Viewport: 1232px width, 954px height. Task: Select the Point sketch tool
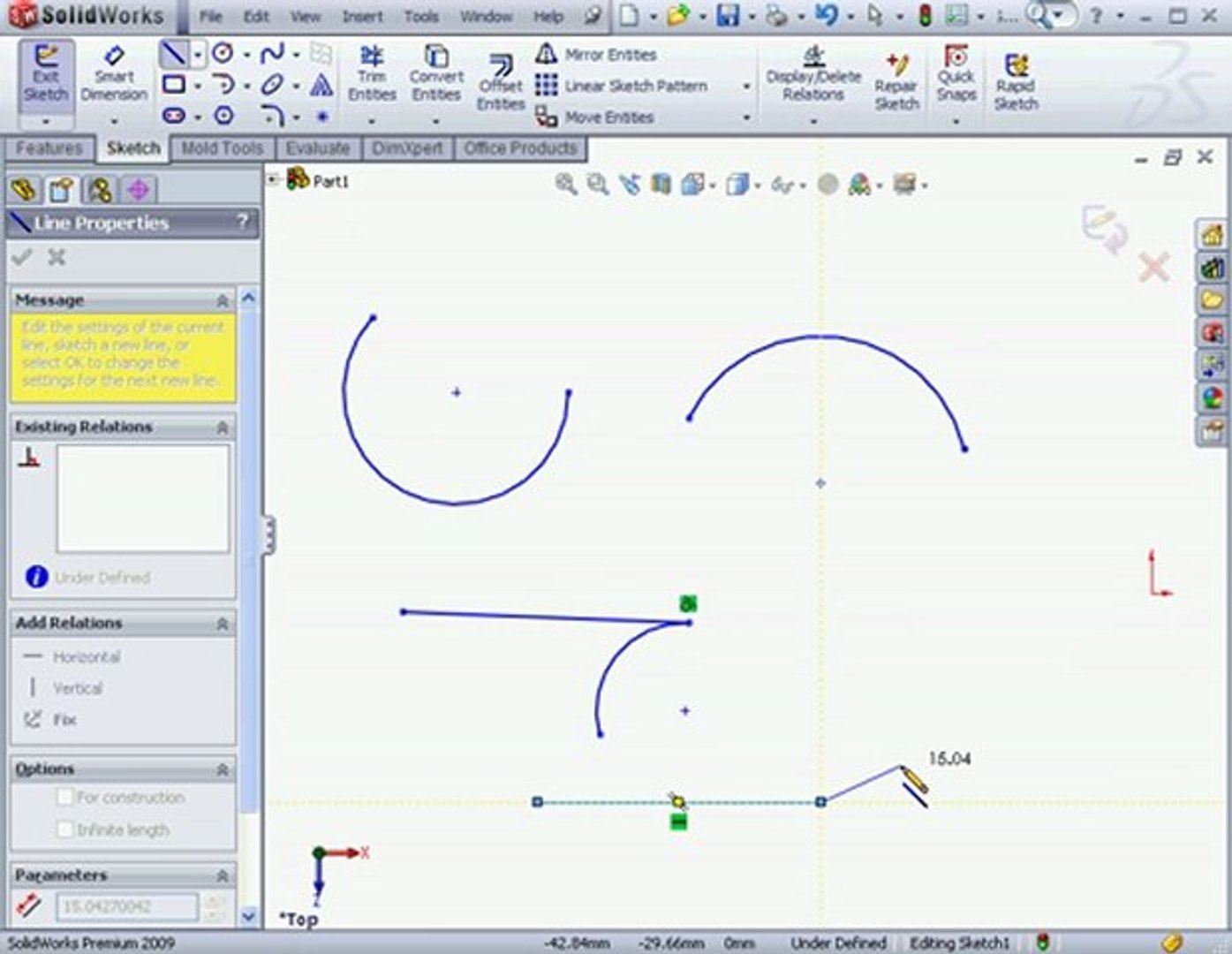[x=322, y=116]
